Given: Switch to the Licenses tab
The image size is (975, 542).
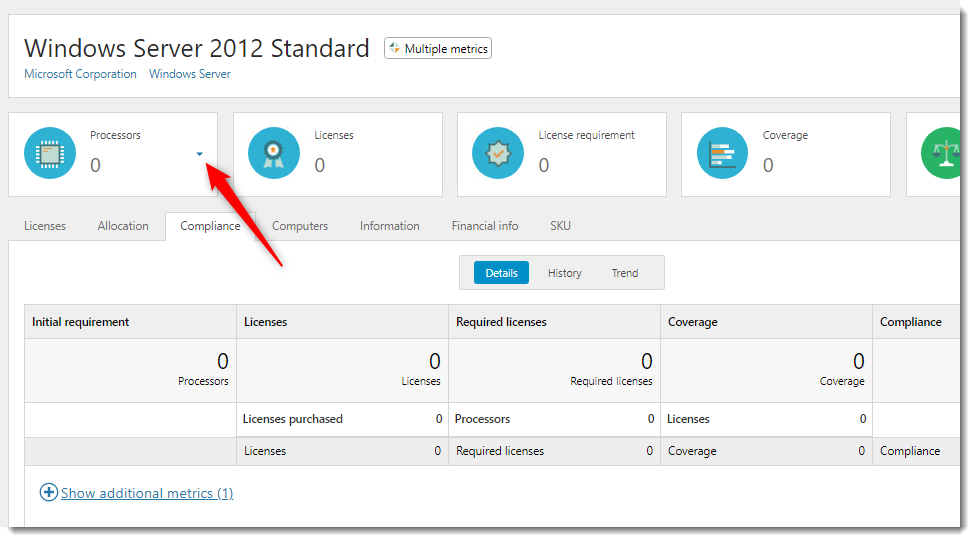Looking at the screenshot, I should tap(45, 226).
